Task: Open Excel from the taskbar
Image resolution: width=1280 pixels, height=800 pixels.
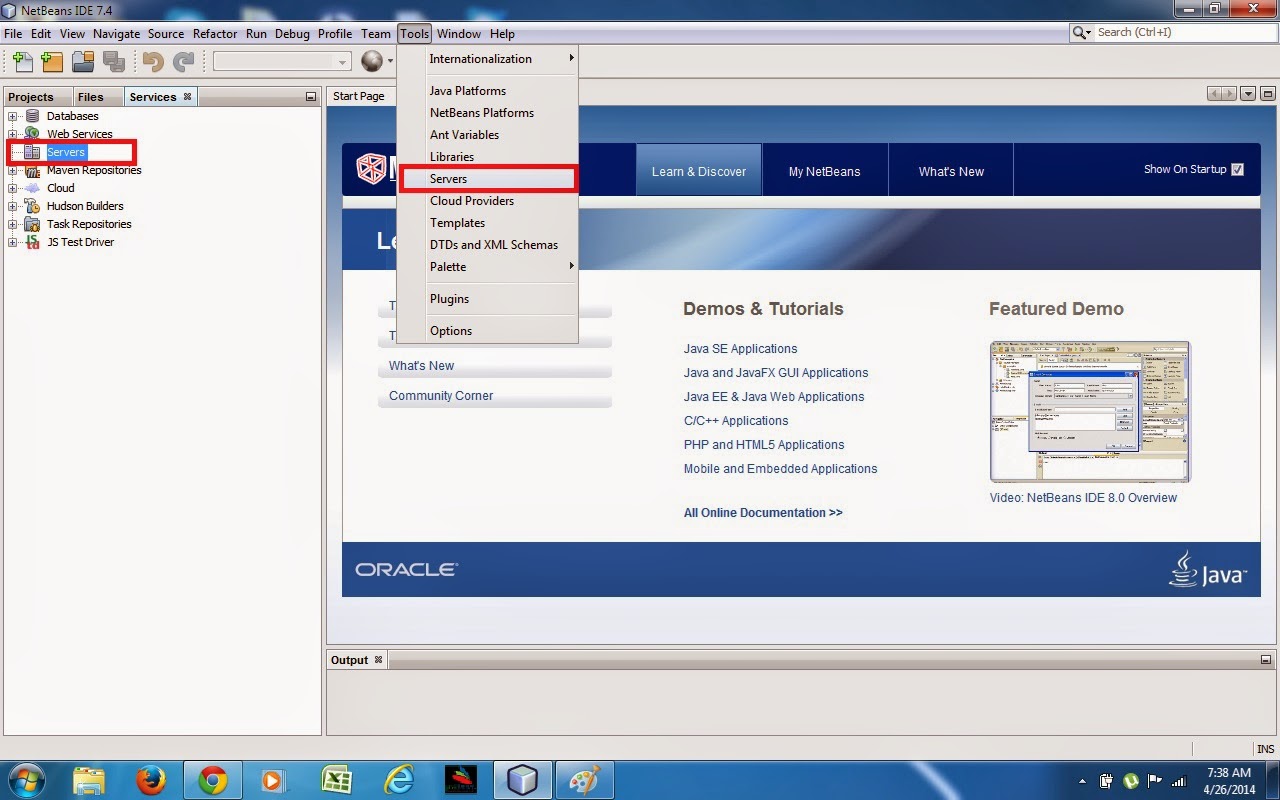Action: pos(336,780)
